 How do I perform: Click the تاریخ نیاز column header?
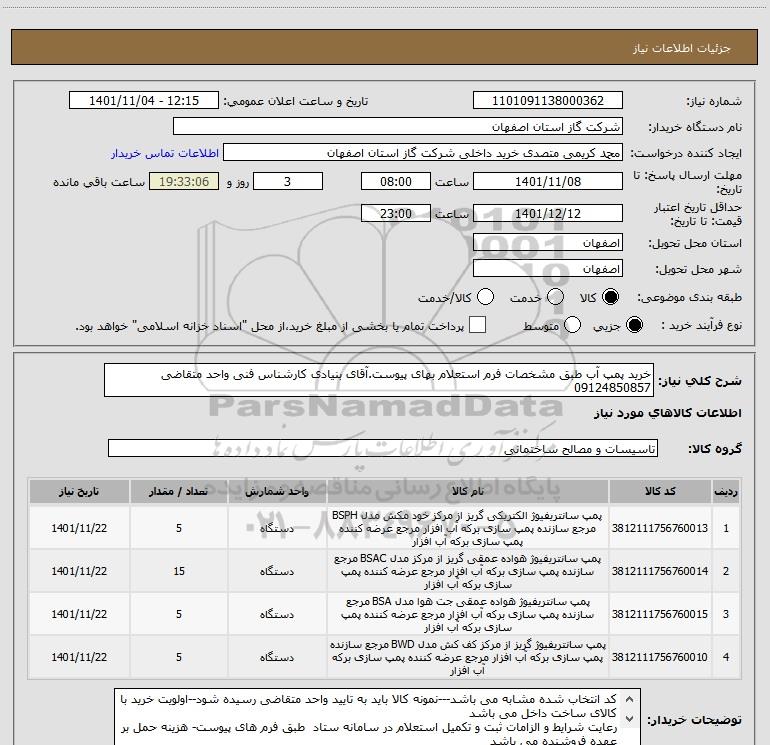(x=79, y=492)
